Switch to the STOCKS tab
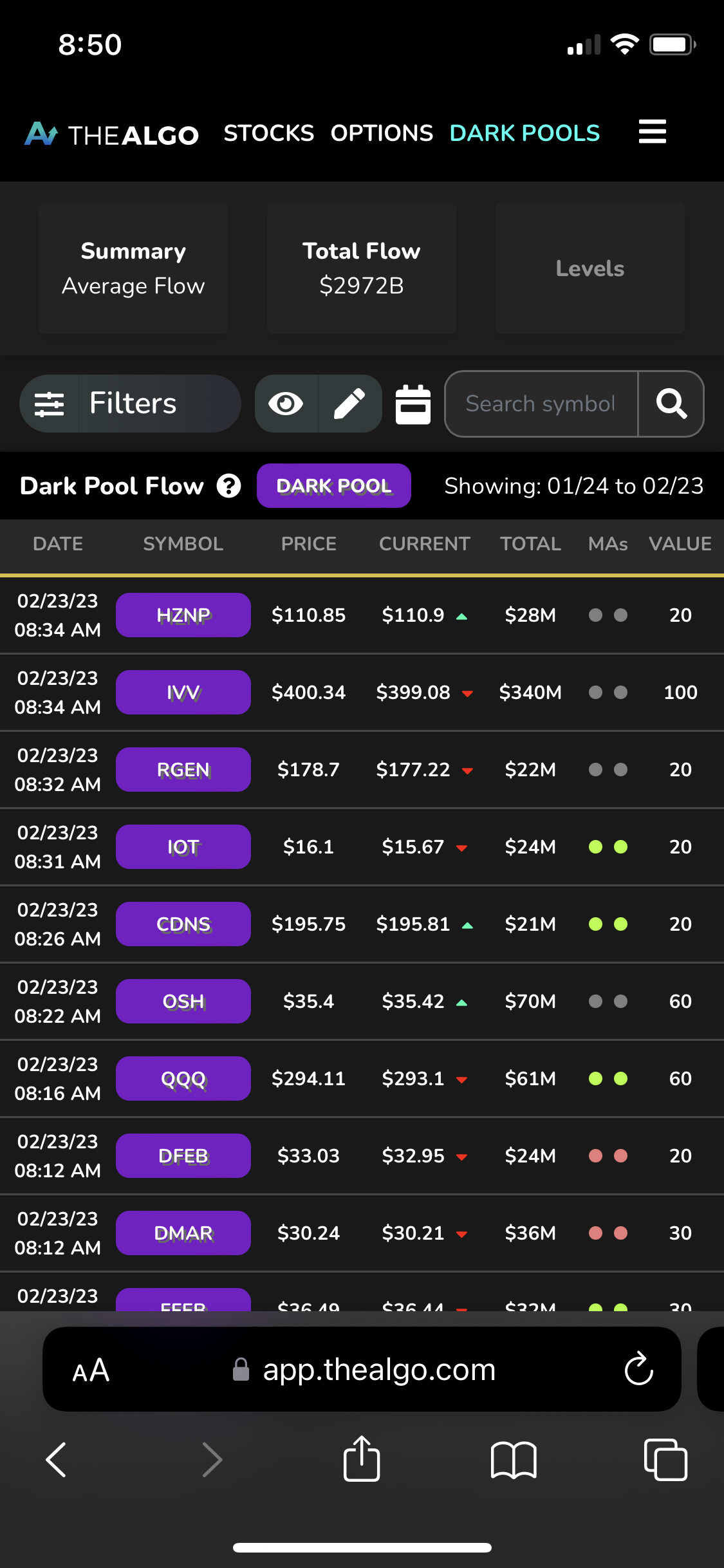The width and height of the screenshot is (724, 1568). [x=268, y=133]
